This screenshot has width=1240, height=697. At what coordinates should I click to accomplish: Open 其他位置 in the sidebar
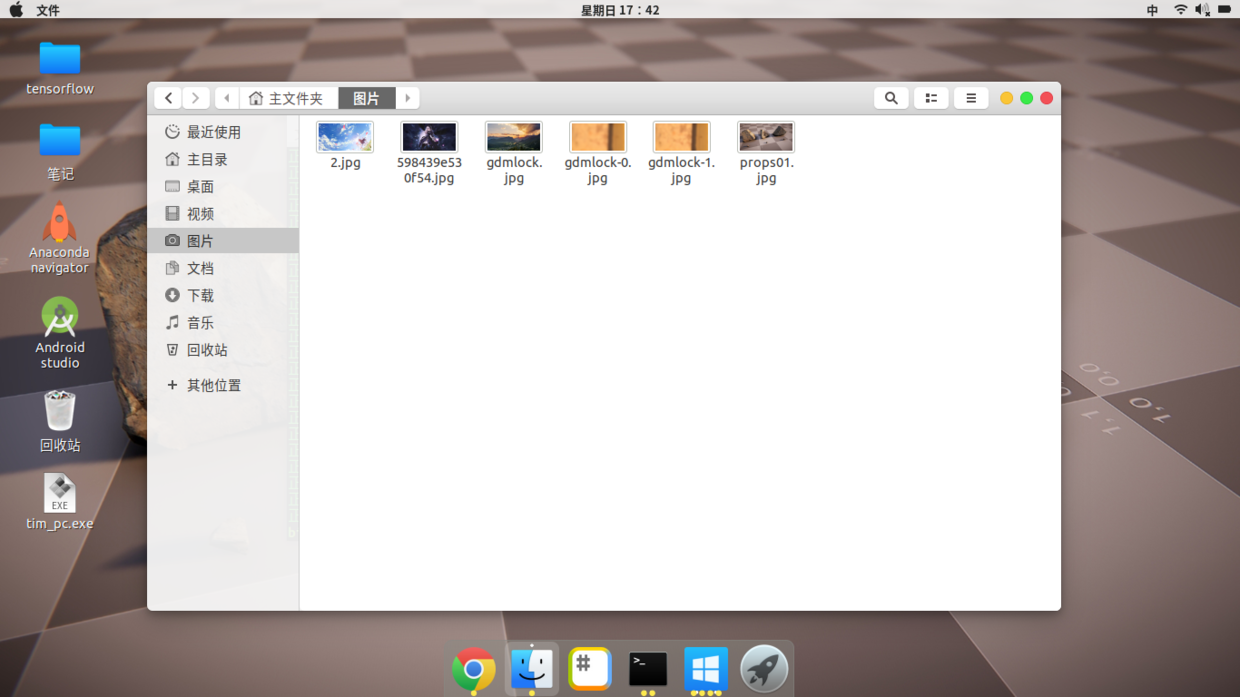coord(213,385)
